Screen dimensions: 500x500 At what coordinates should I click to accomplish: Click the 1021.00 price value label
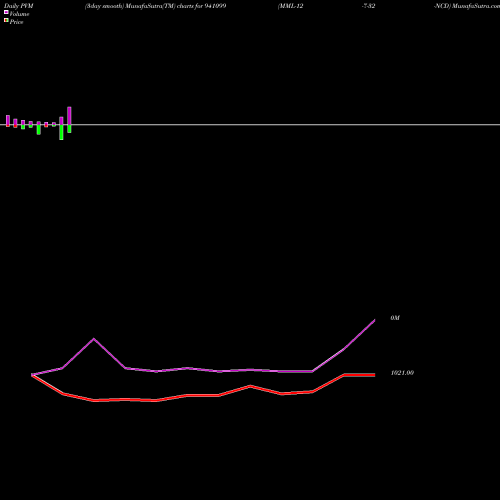402,373
